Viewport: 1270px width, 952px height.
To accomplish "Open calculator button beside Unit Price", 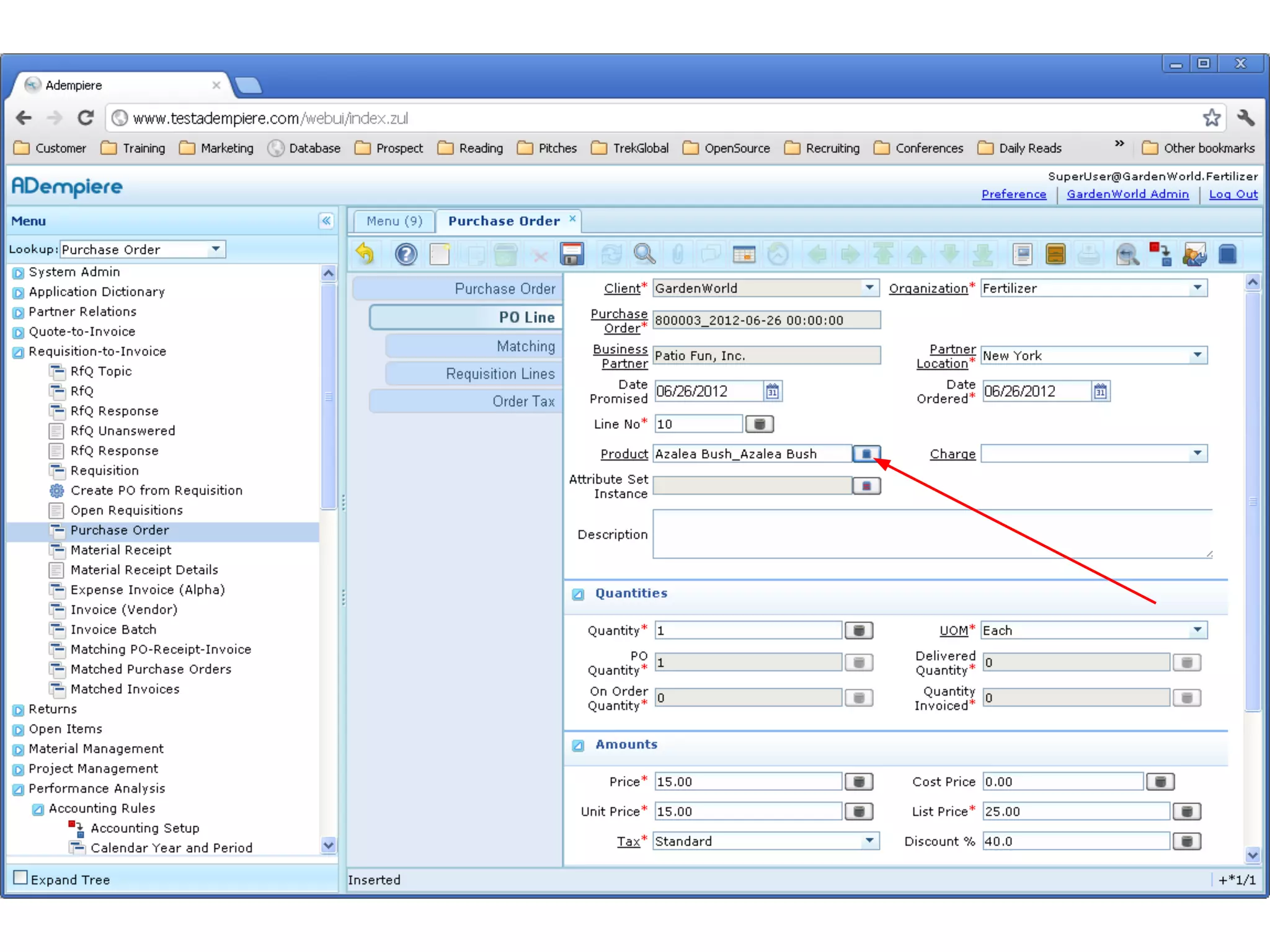I will [x=859, y=811].
